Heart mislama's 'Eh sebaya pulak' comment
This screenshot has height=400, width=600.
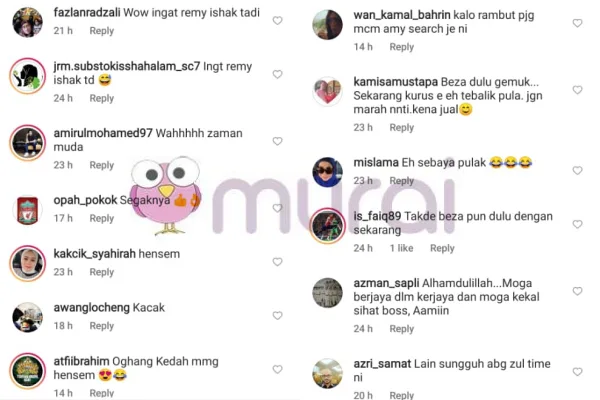click(577, 170)
